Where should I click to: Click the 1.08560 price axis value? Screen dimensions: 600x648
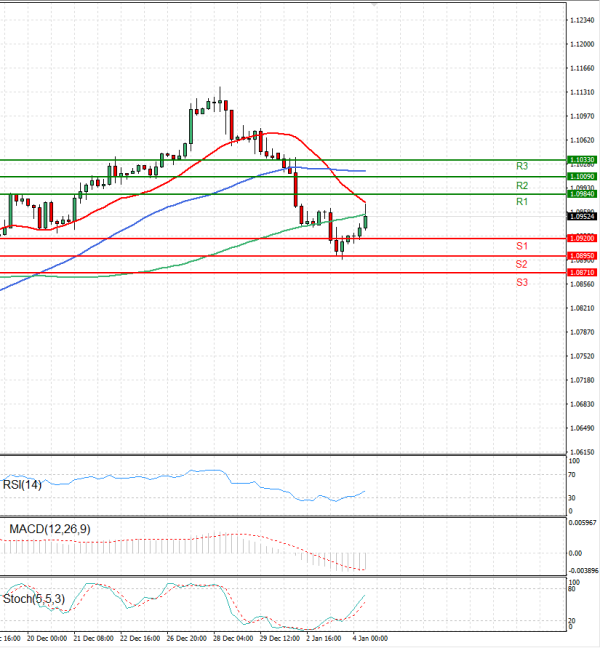(582, 284)
